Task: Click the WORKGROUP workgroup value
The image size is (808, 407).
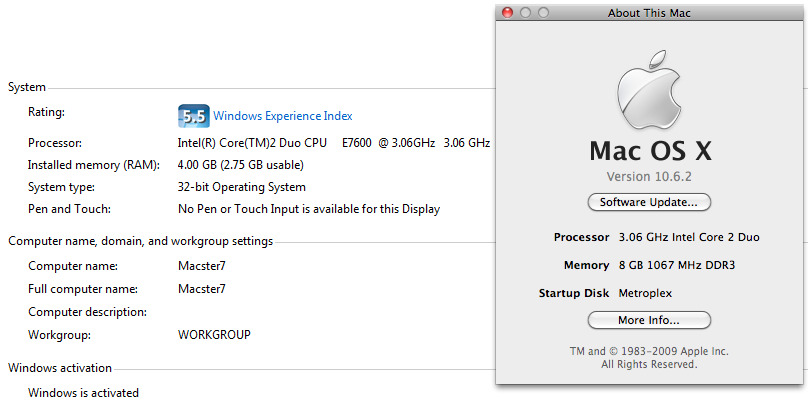Action: 214,335
